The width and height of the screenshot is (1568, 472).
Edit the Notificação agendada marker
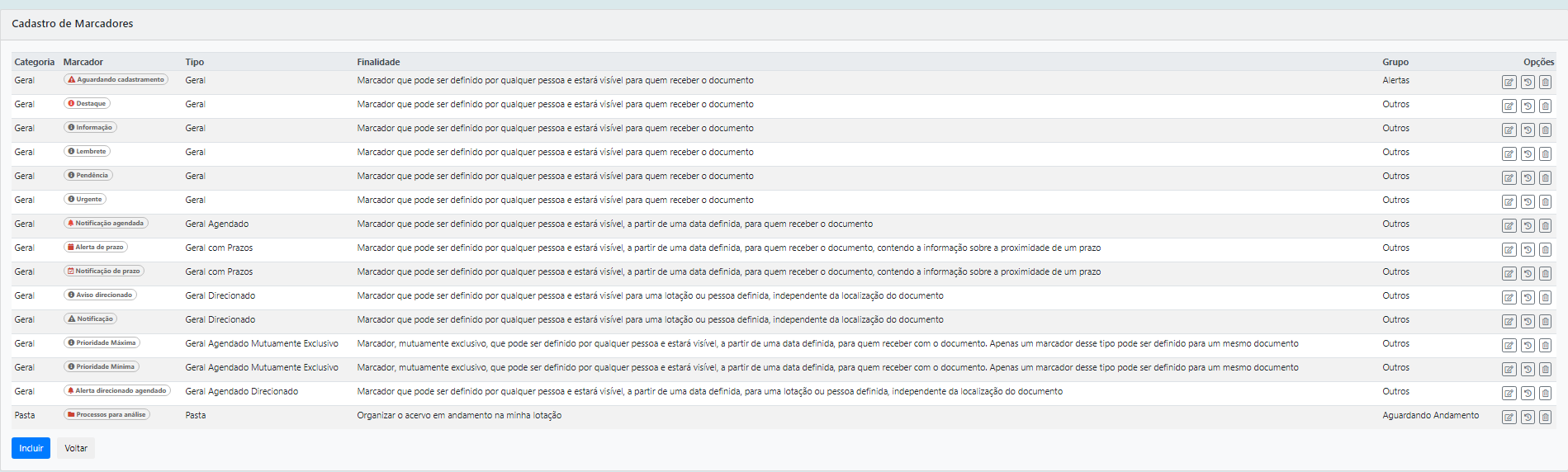click(x=1509, y=226)
